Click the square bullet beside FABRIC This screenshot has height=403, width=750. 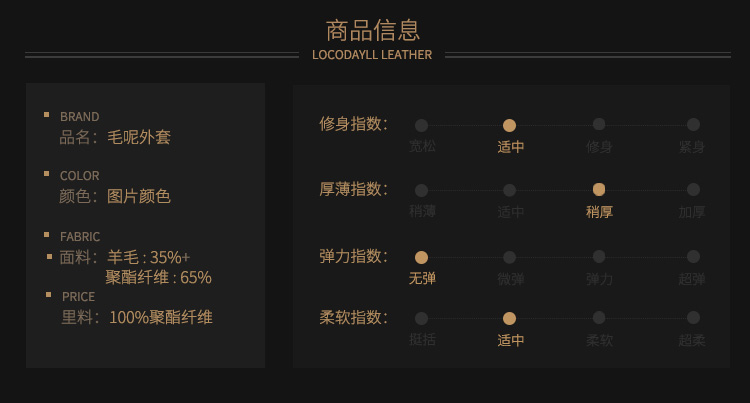click(47, 235)
